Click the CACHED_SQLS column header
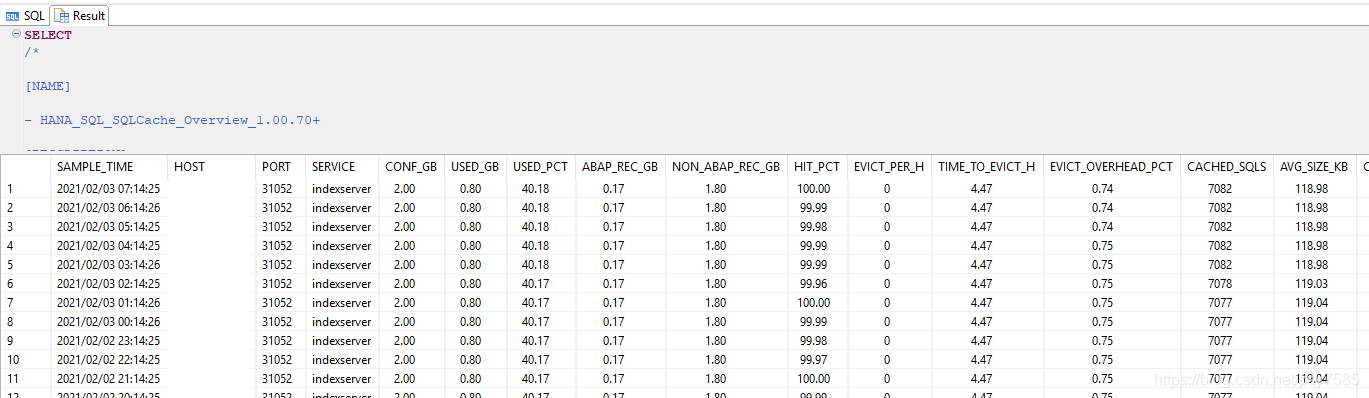The height and width of the screenshot is (398, 1369). coord(1226,166)
